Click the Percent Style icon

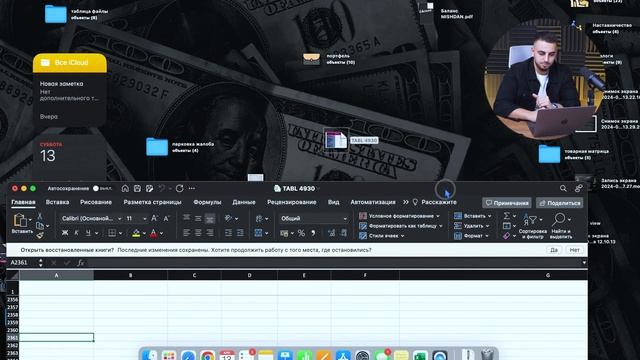pos(301,233)
